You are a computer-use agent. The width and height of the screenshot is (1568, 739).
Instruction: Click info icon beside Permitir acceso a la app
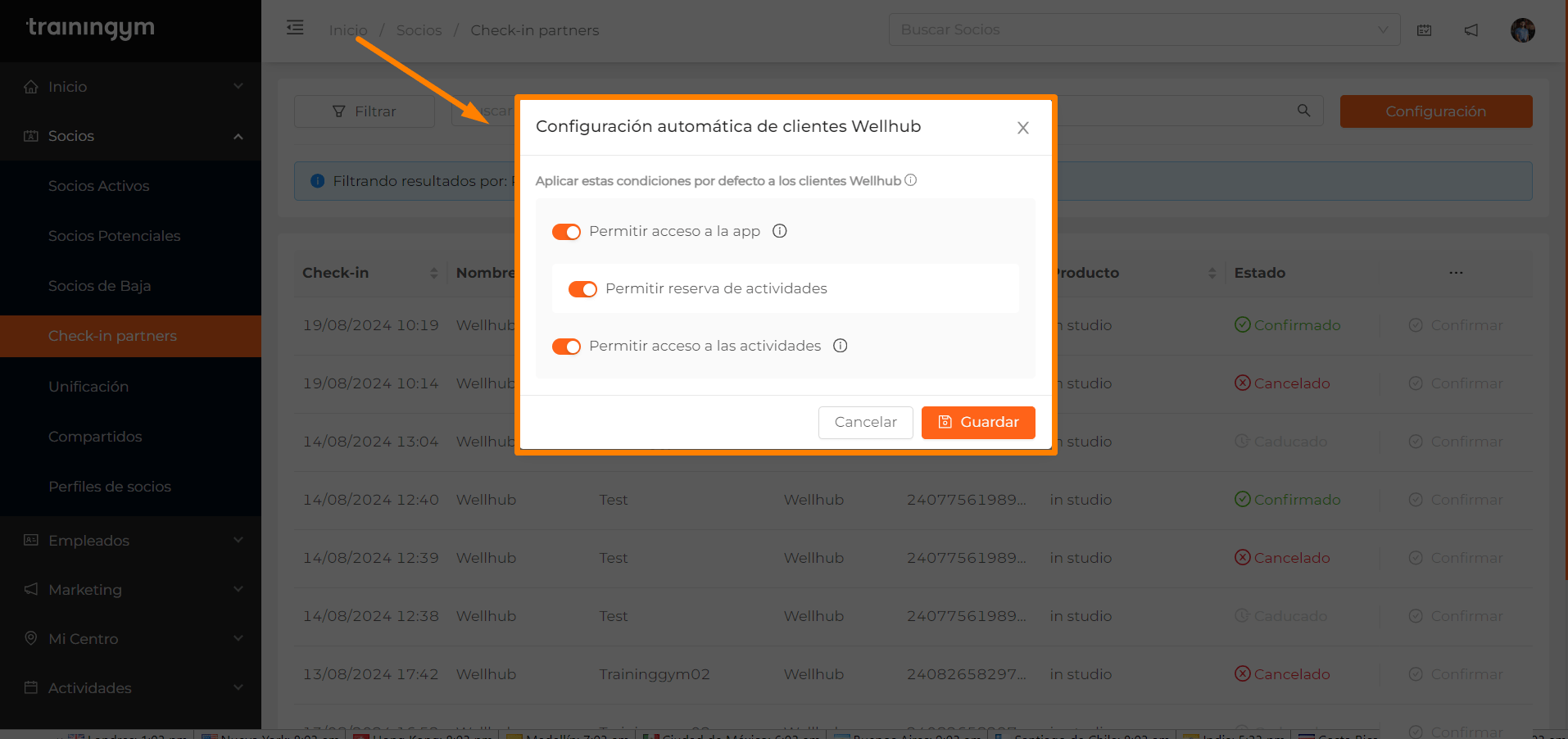pos(780,231)
